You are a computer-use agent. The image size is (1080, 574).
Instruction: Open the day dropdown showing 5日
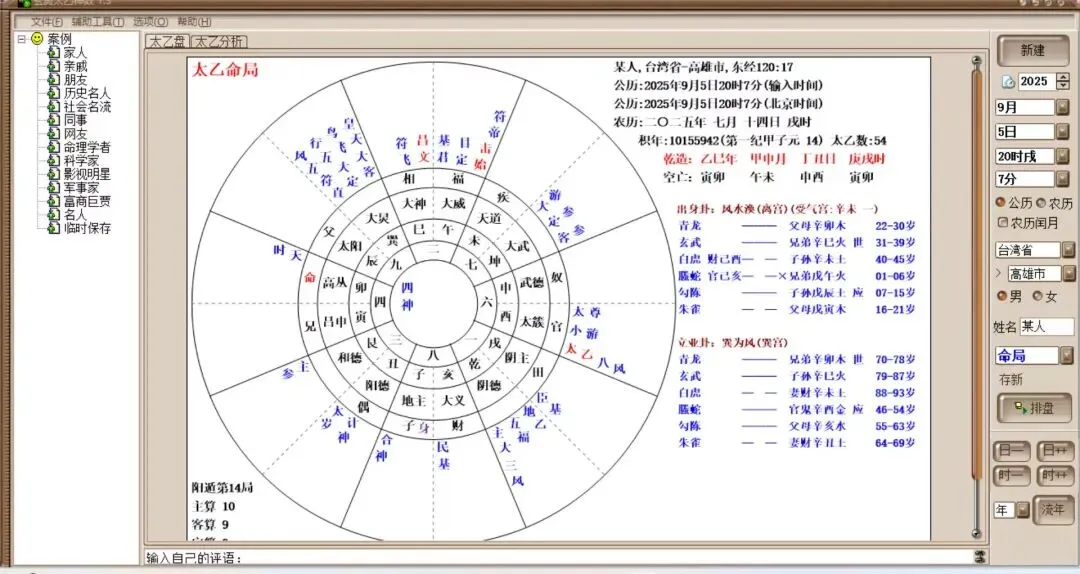click(1062, 132)
